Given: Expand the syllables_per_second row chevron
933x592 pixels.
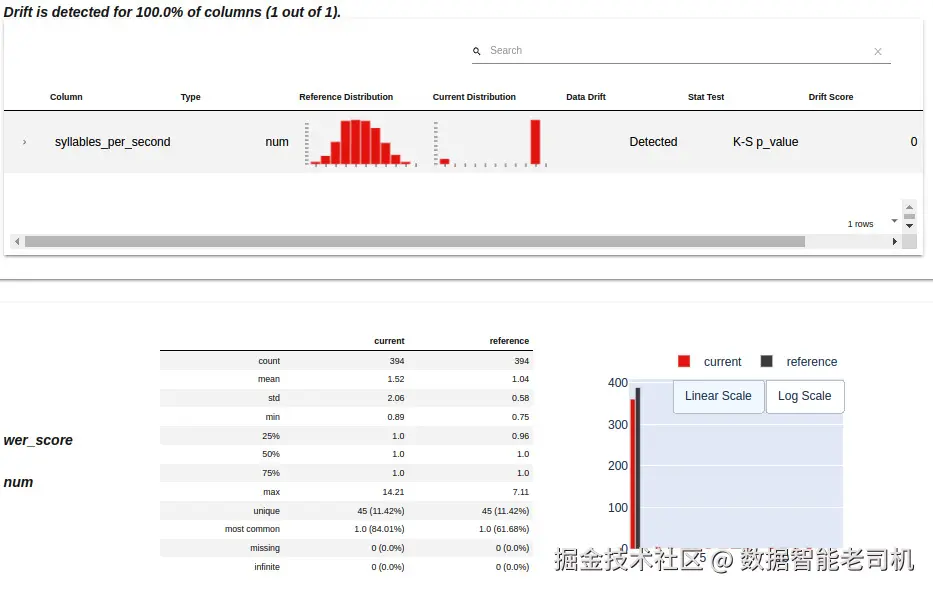Looking at the screenshot, I should click(x=24, y=142).
